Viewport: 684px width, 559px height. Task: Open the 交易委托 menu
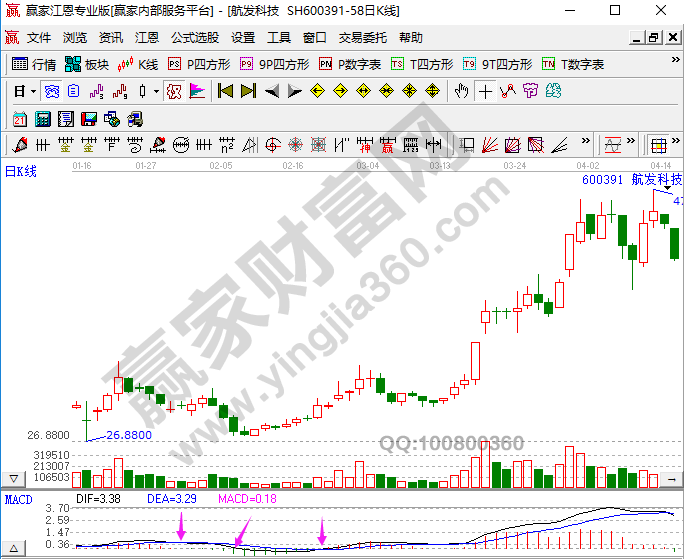coord(362,38)
